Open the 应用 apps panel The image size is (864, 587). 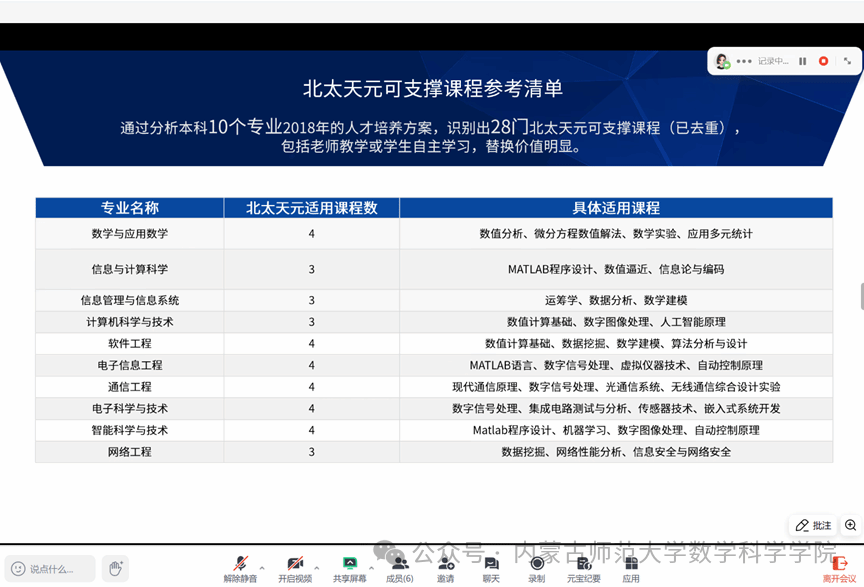click(631, 565)
